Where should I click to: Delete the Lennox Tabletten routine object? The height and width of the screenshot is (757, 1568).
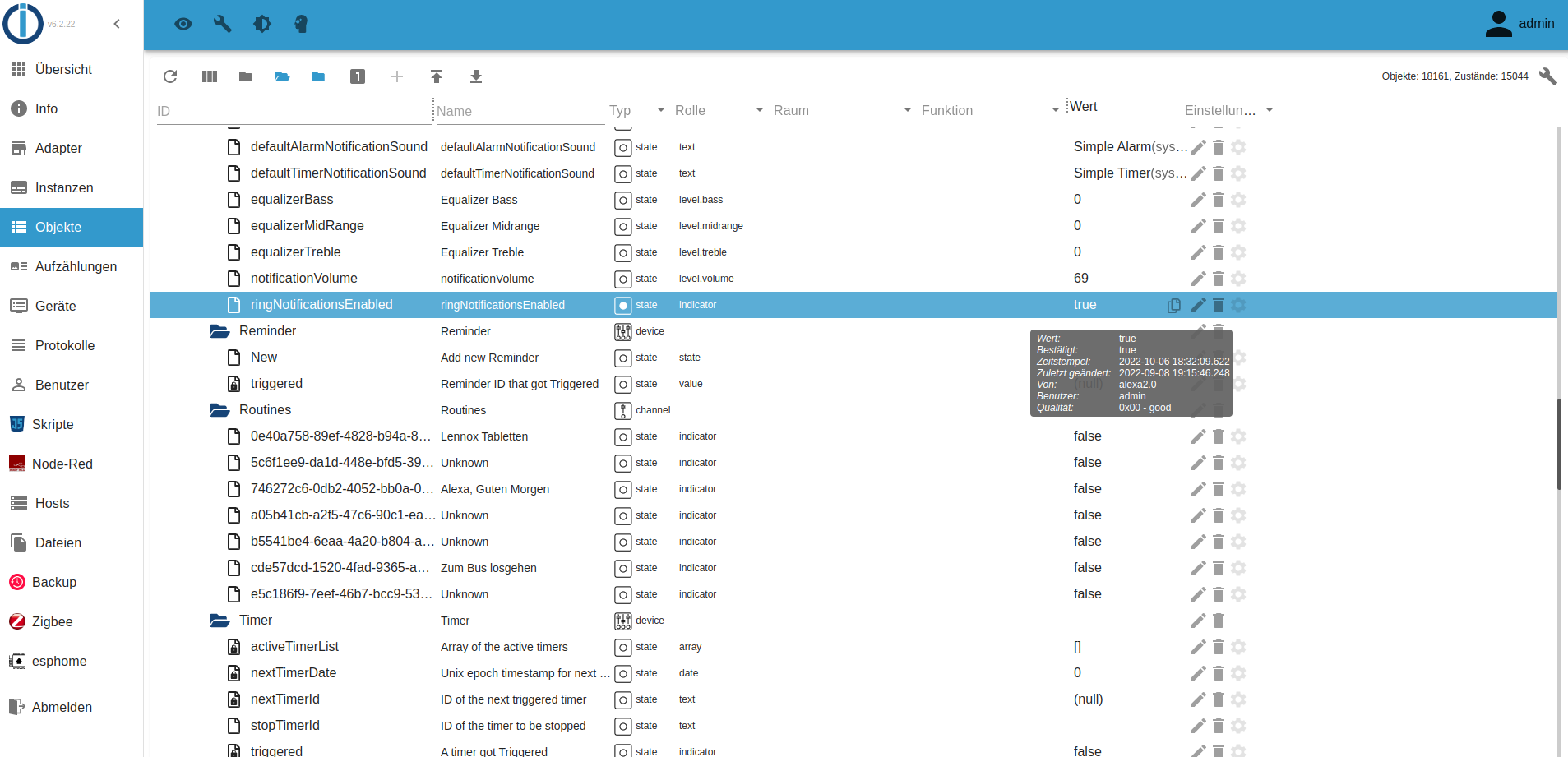(1219, 436)
